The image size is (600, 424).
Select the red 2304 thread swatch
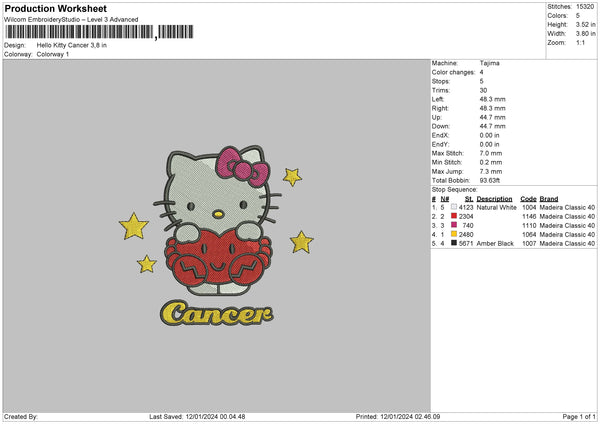coord(455,216)
